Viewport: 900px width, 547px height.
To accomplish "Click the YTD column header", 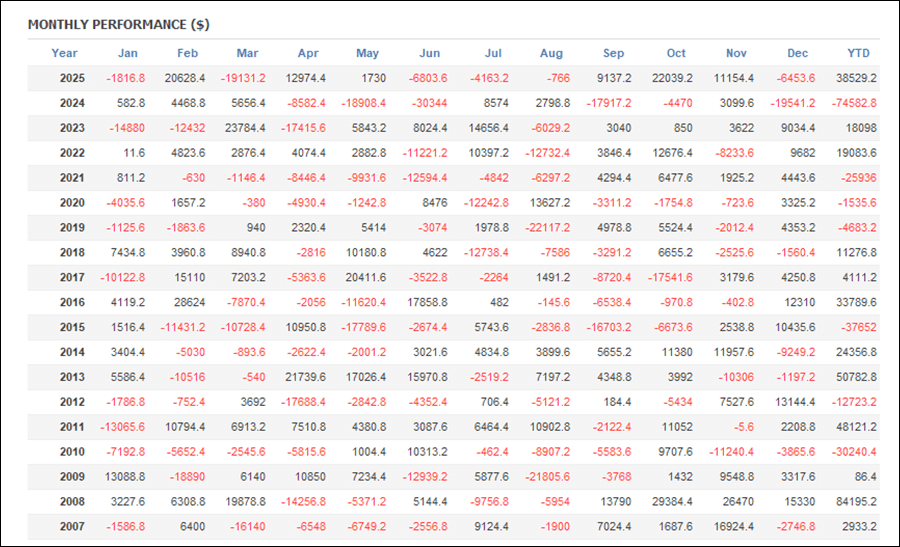I will (857, 53).
